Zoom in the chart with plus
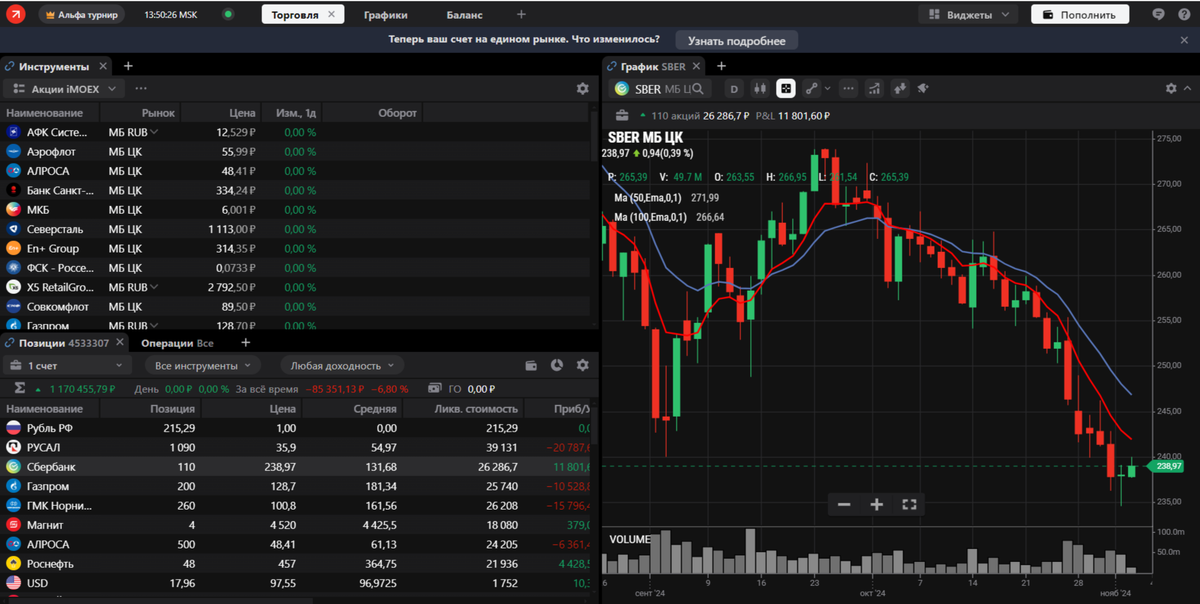Viewport: 1200px width, 604px height. (877, 505)
